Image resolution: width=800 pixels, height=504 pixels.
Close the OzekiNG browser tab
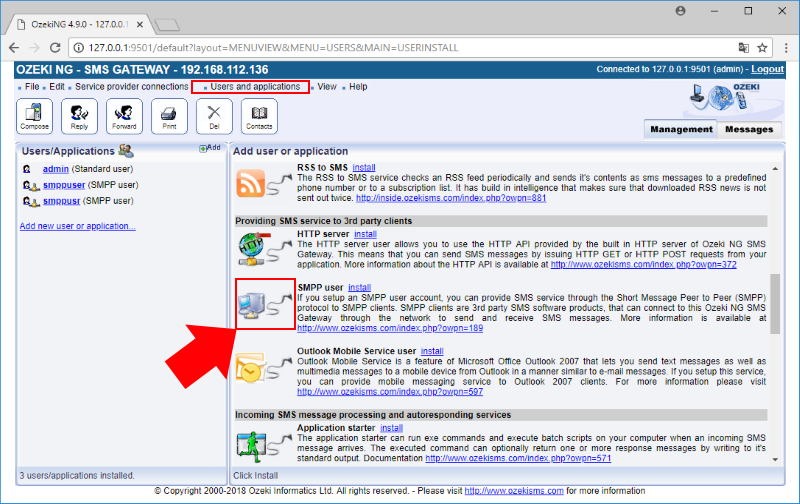[x=140, y=24]
